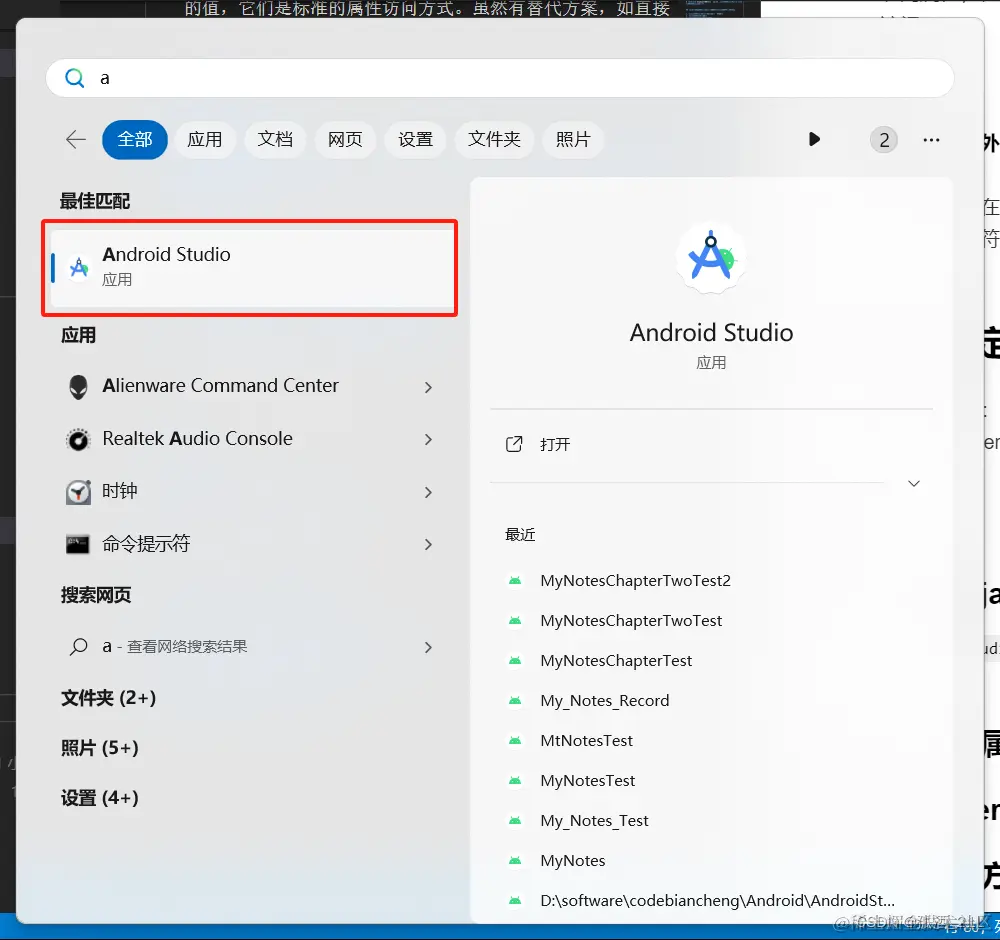Screen dimensions: 1000x940
Task: Select the 设置 filter tab
Action: pyautogui.click(x=415, y=139)
